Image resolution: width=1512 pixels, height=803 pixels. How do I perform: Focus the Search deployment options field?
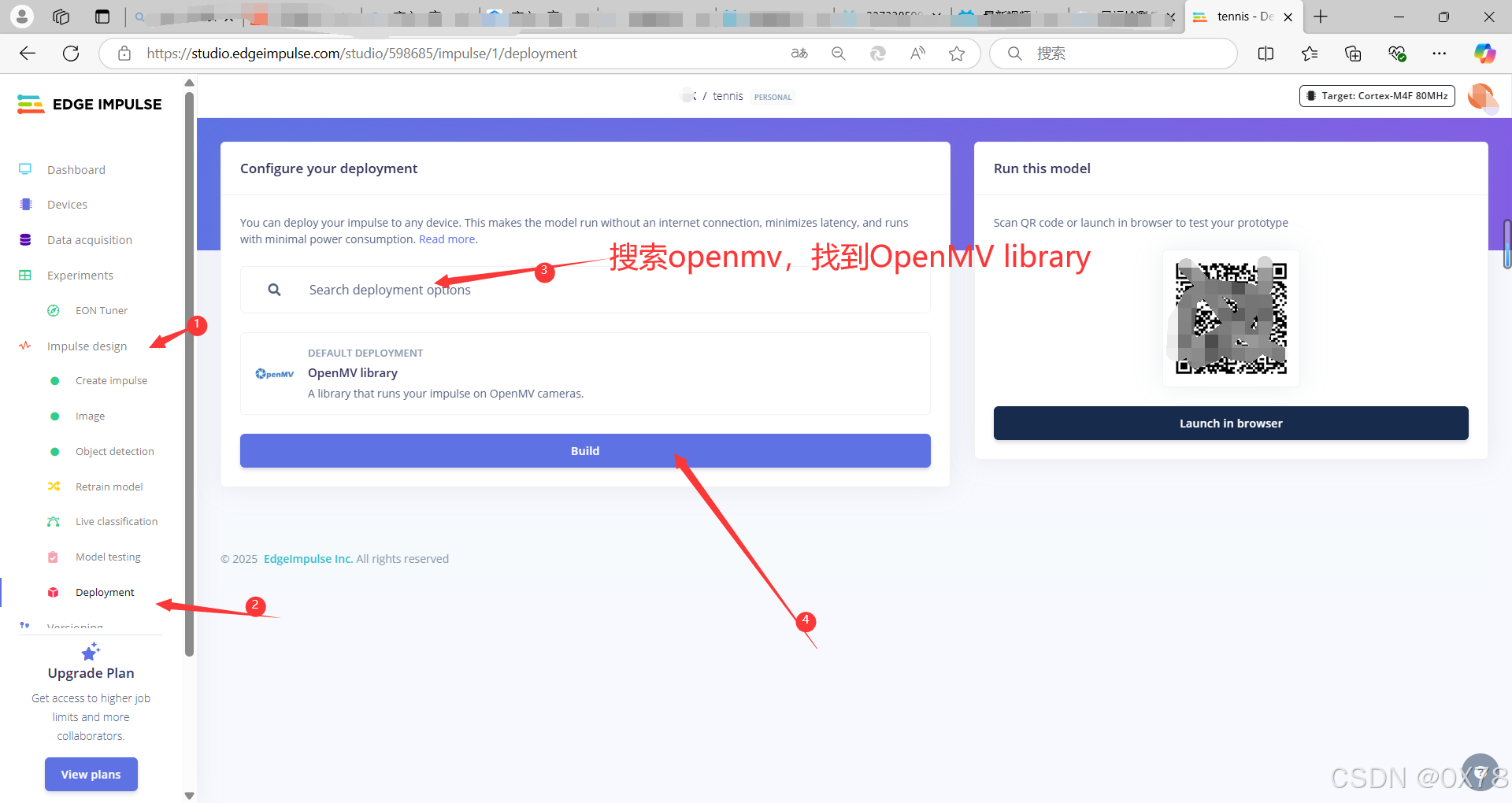pos(585,290)
